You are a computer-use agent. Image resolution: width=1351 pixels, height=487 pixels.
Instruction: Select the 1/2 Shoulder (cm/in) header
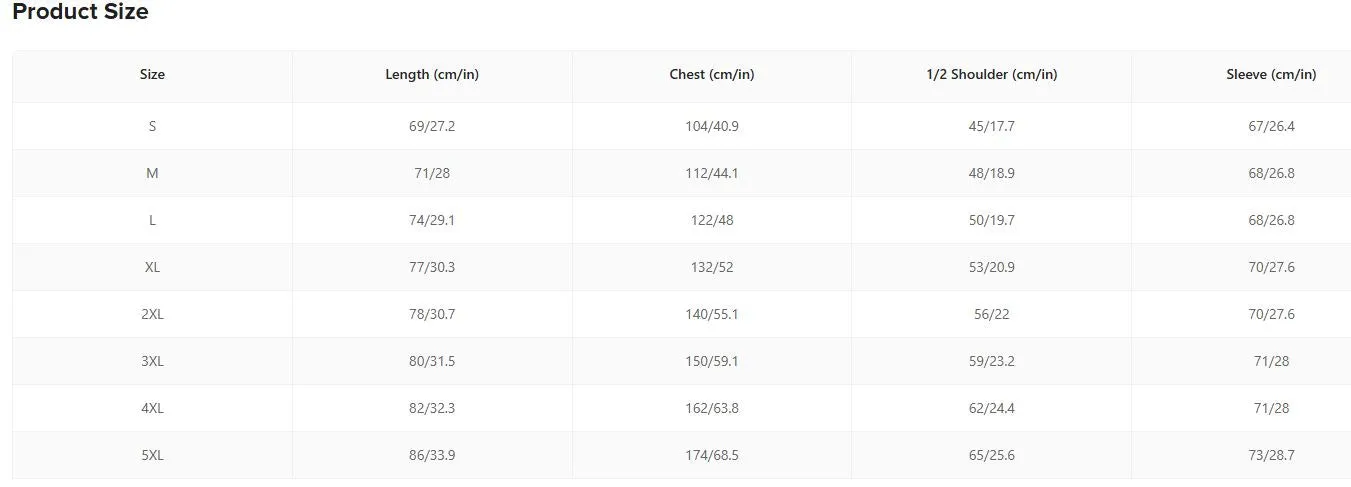coord(992,74)
